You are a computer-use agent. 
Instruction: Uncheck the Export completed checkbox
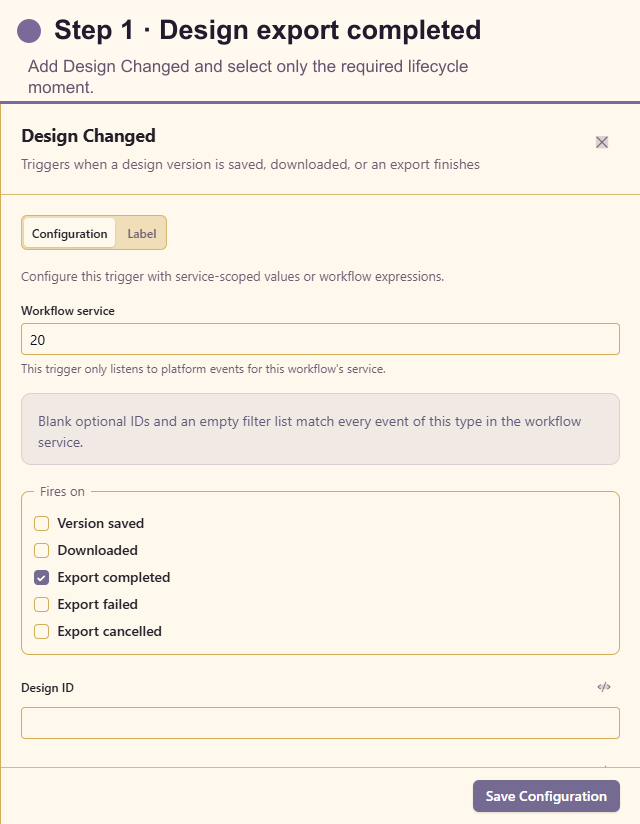(42, 578)
